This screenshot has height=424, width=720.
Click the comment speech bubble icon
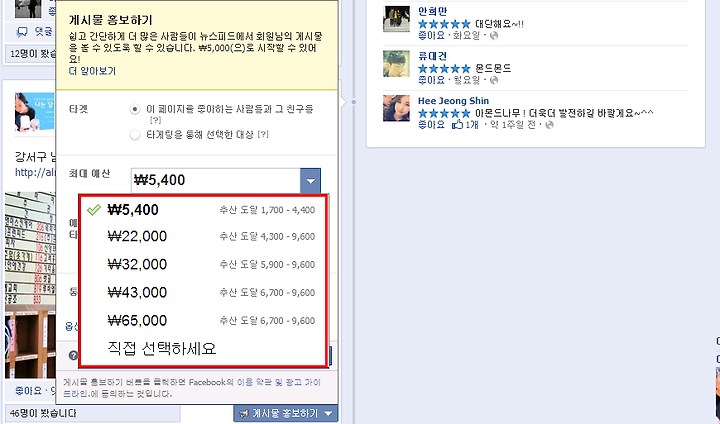[22, 32]
